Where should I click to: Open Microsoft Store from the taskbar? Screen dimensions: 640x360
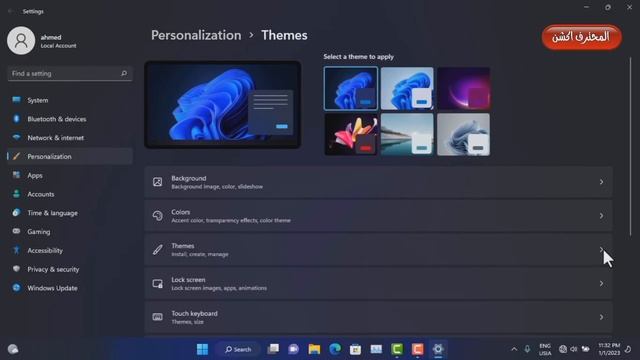[356, 349]
